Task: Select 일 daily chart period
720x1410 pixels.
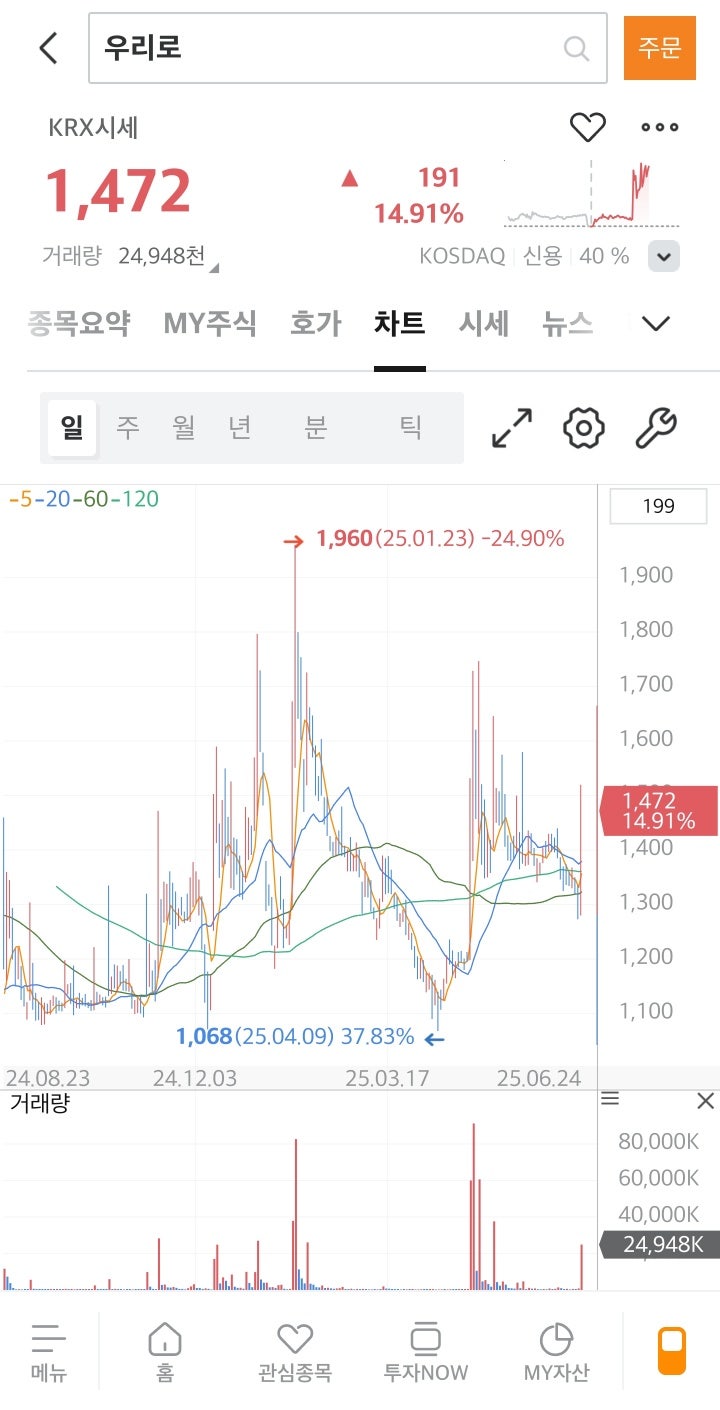Action: pyautogui.click(x=72, y=428)
